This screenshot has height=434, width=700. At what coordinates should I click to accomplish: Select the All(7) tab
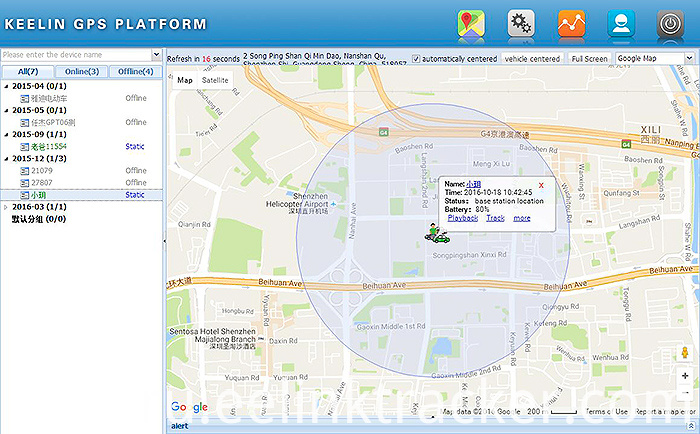(x=28, y=71)
